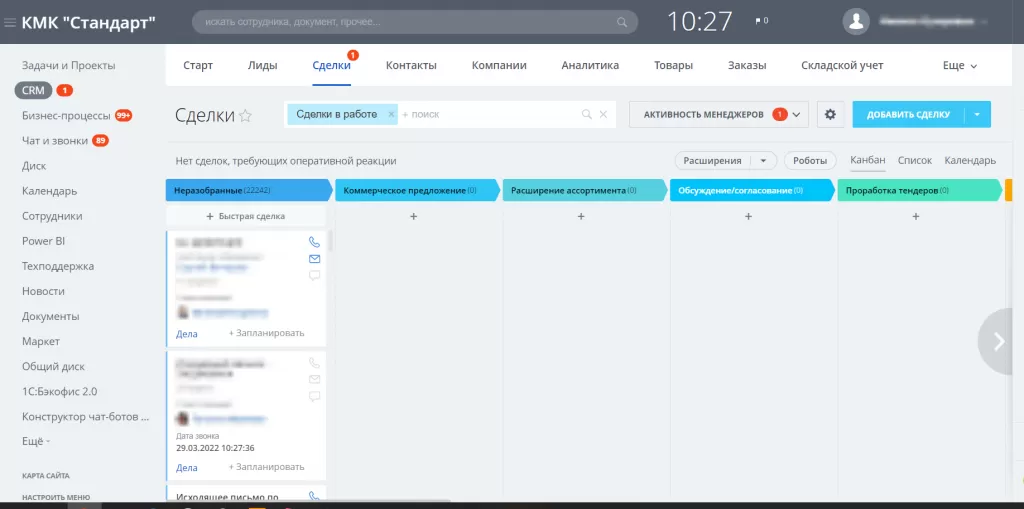Switch to Календарь view

[969, 160]
